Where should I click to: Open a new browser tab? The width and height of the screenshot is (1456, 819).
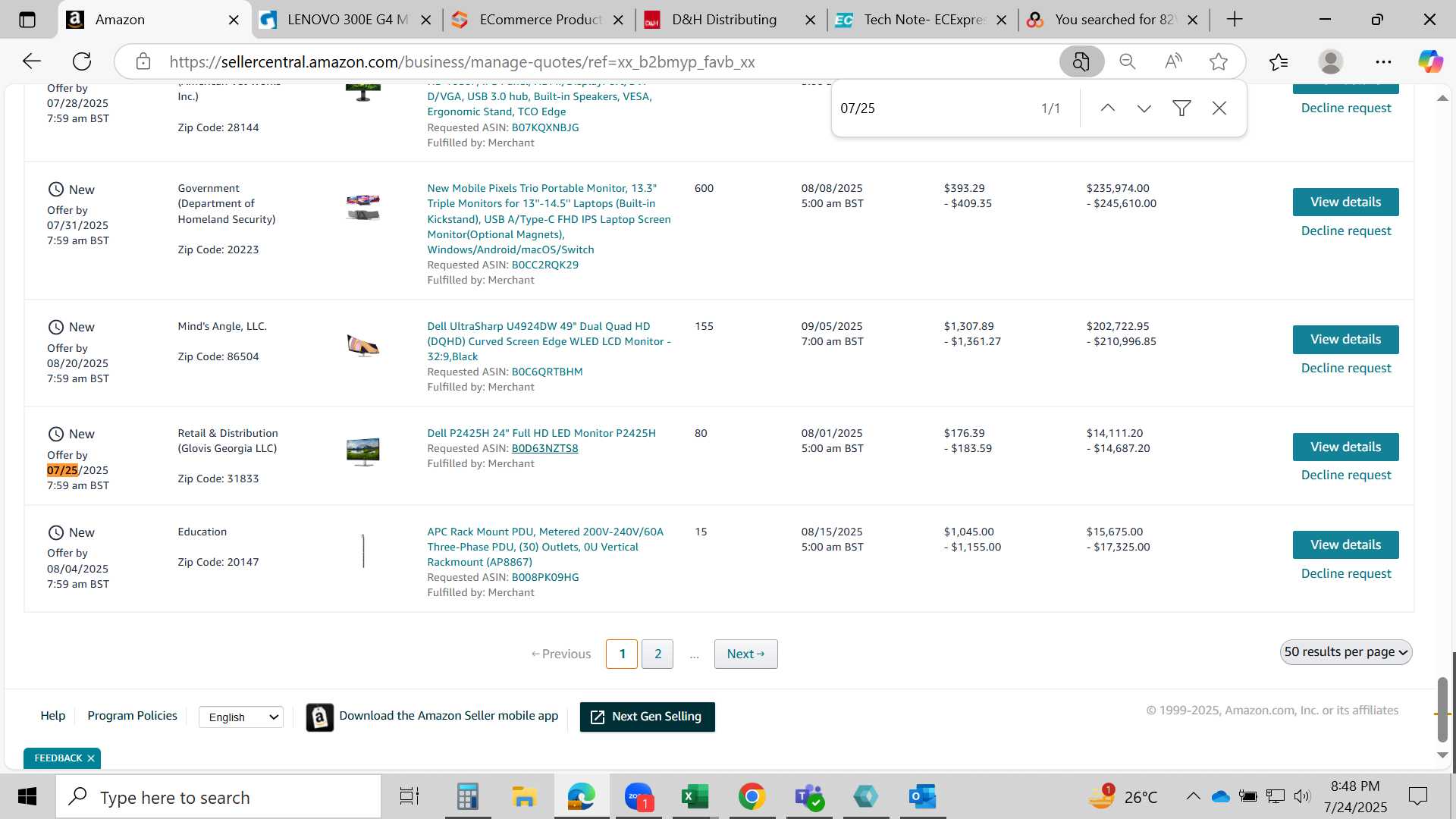point(1235,20)
